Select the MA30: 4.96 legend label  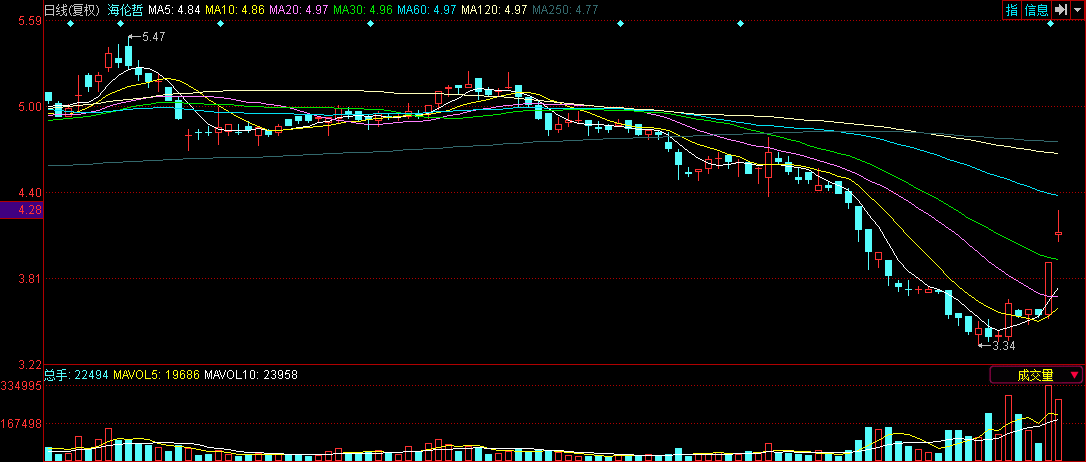pos(363,10)
